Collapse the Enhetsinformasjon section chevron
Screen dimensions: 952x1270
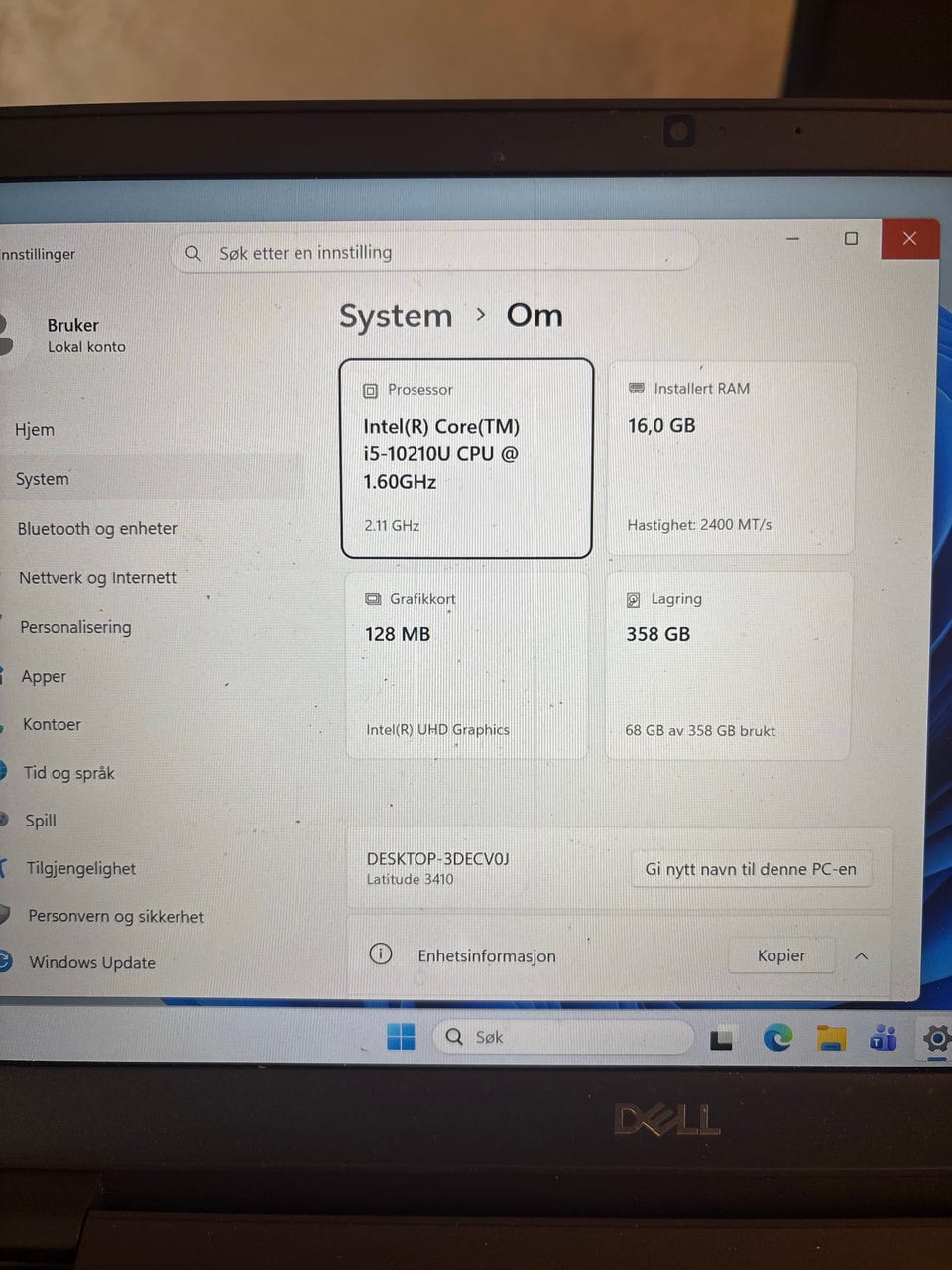[861, 956]
